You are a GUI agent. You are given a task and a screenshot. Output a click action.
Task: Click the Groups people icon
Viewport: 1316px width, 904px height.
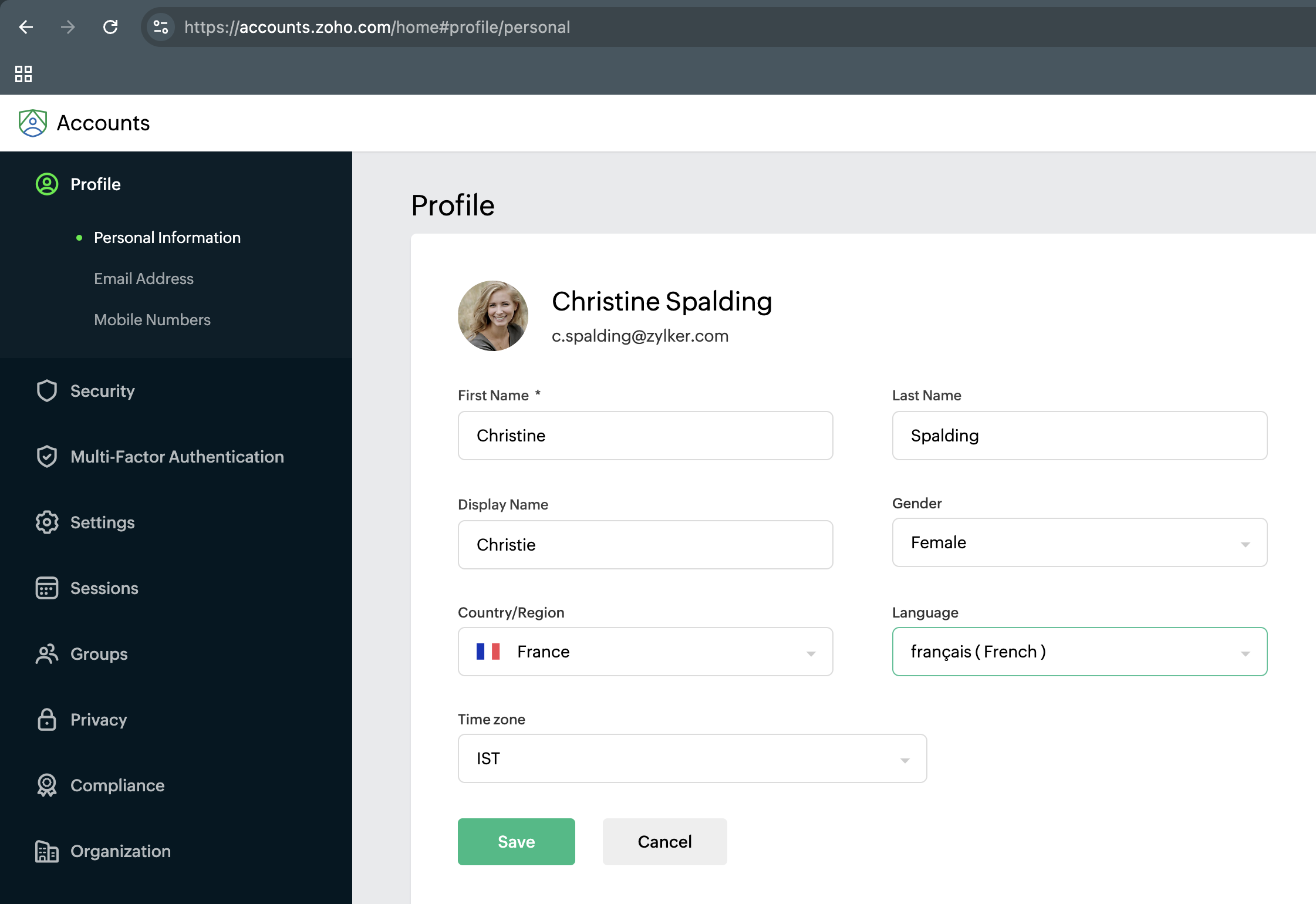pos(47,654)
